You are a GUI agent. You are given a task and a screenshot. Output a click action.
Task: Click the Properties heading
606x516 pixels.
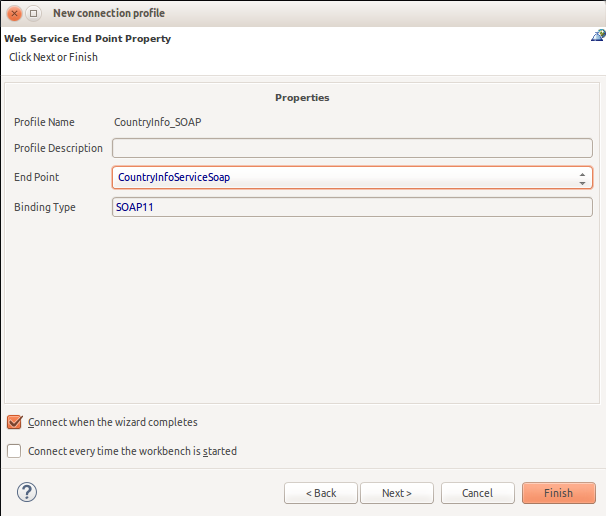click(x=302, y=98)
